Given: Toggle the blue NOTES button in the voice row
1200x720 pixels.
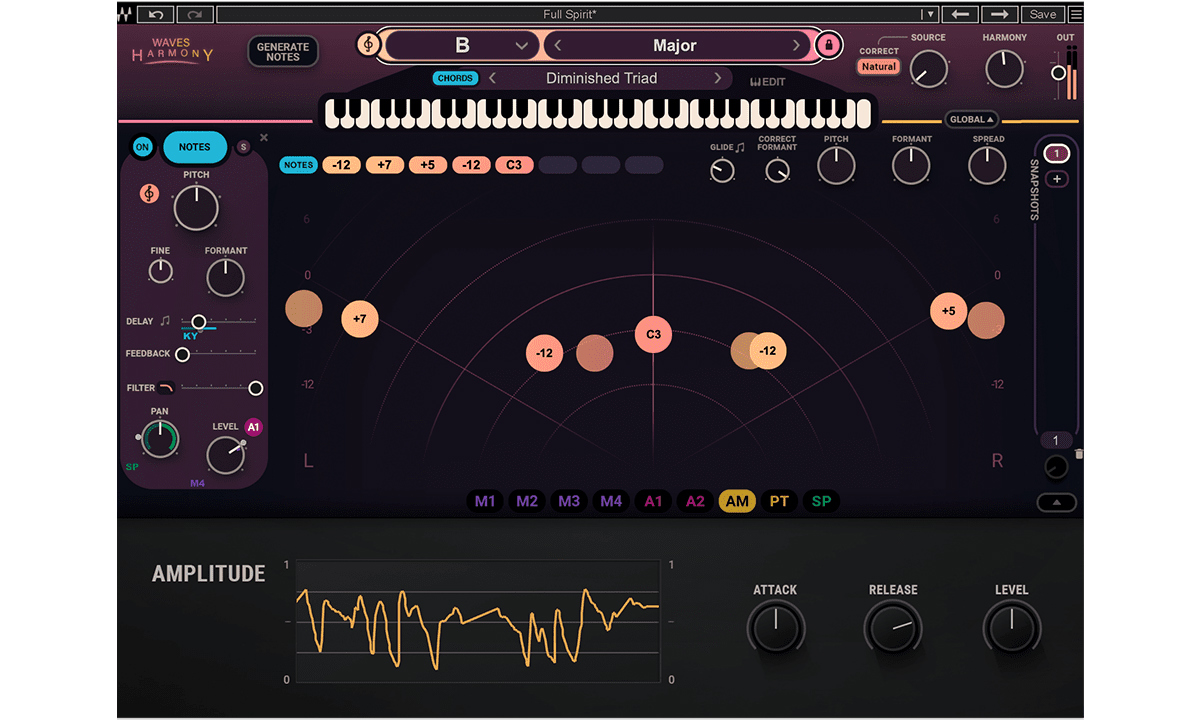Looking at the screenshot, I should pyautogui.click(x=298, y=165).
